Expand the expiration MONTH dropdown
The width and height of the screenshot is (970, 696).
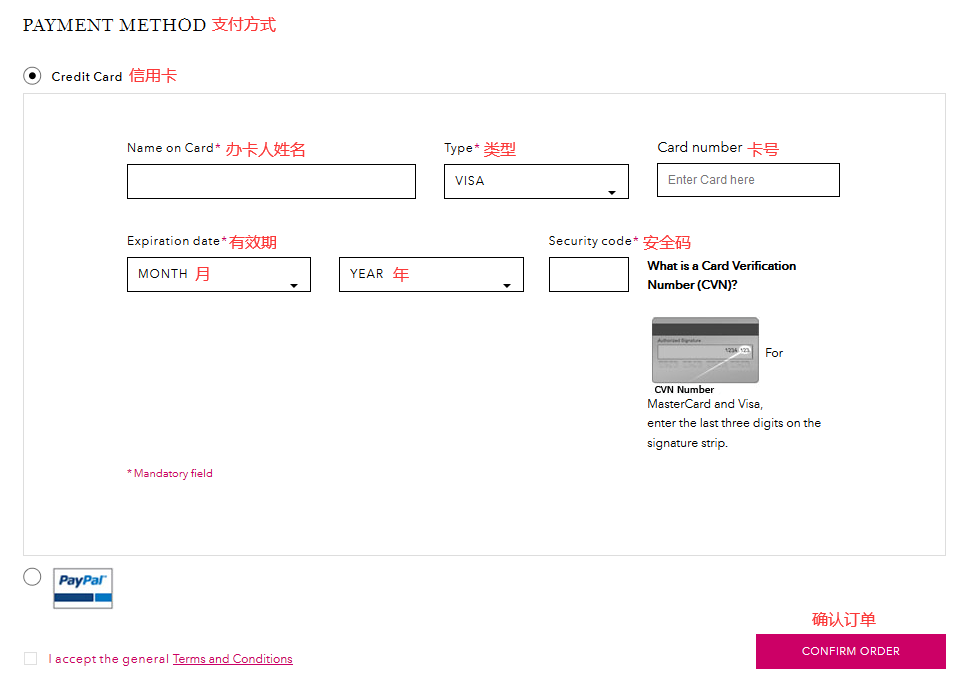[218, 274]
